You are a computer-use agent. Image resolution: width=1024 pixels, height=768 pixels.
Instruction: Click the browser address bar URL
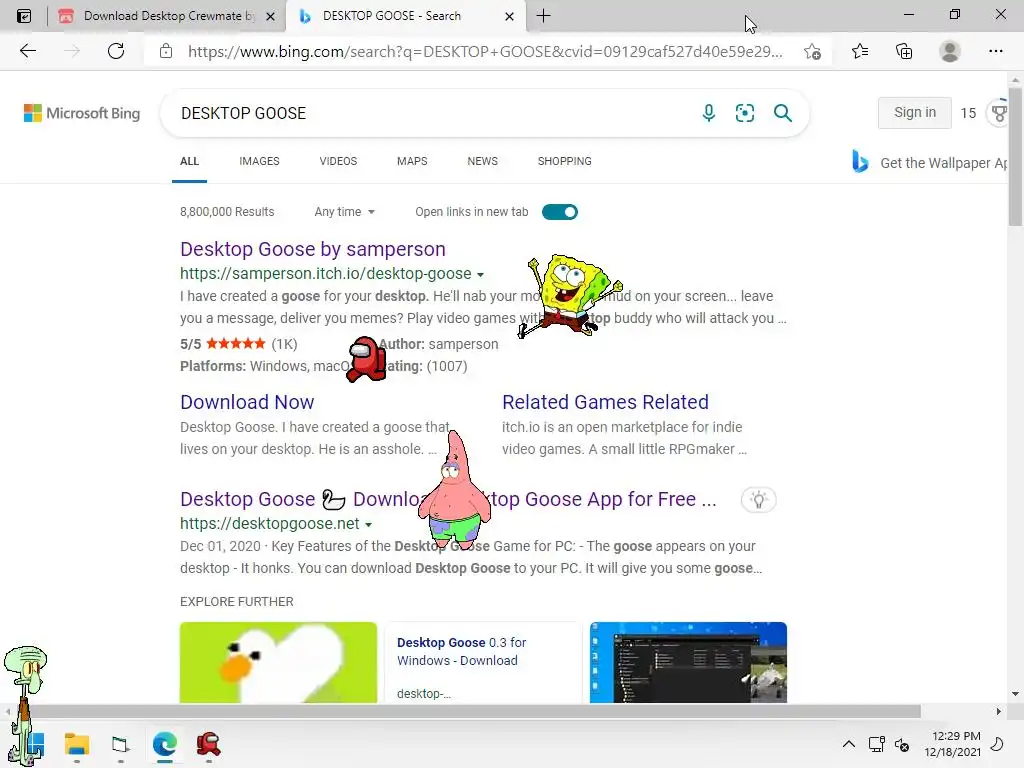[485, 51]
